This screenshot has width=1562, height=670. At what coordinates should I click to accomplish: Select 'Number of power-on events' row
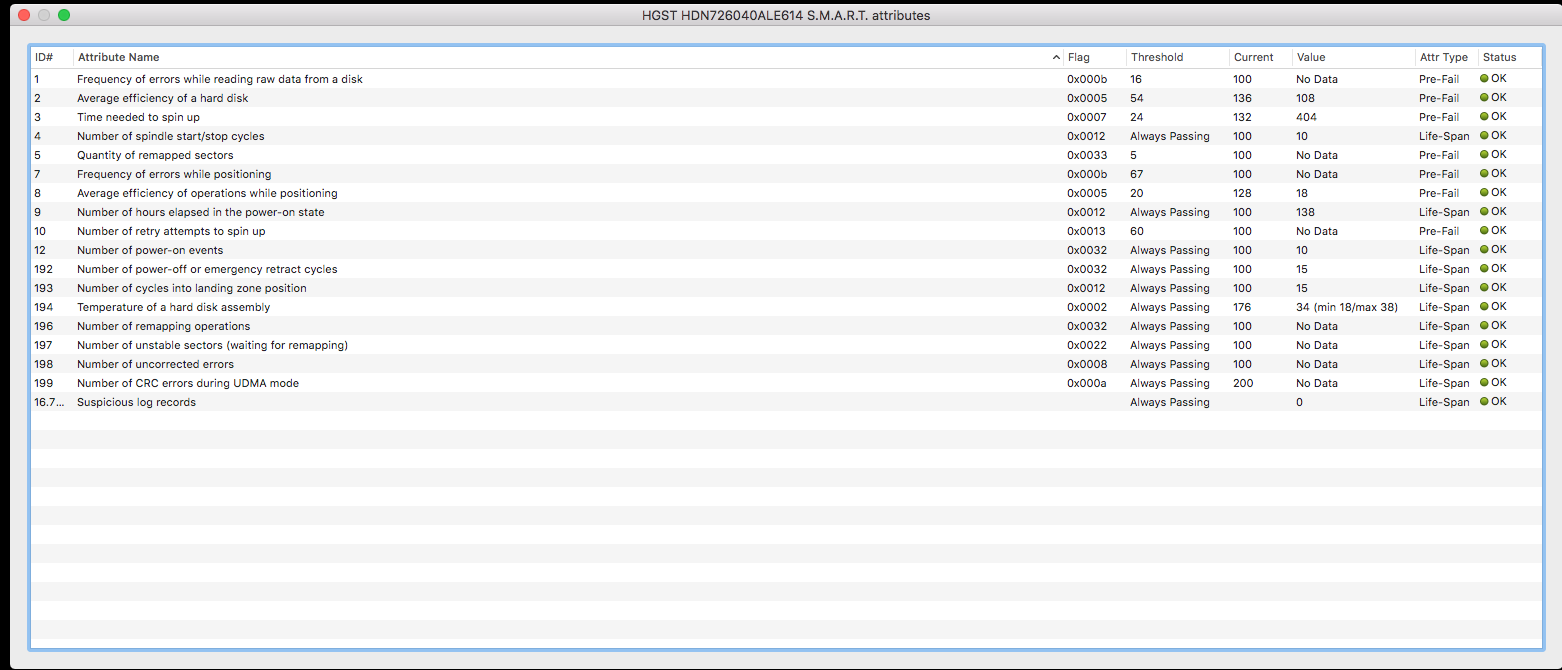click(786, 250)
